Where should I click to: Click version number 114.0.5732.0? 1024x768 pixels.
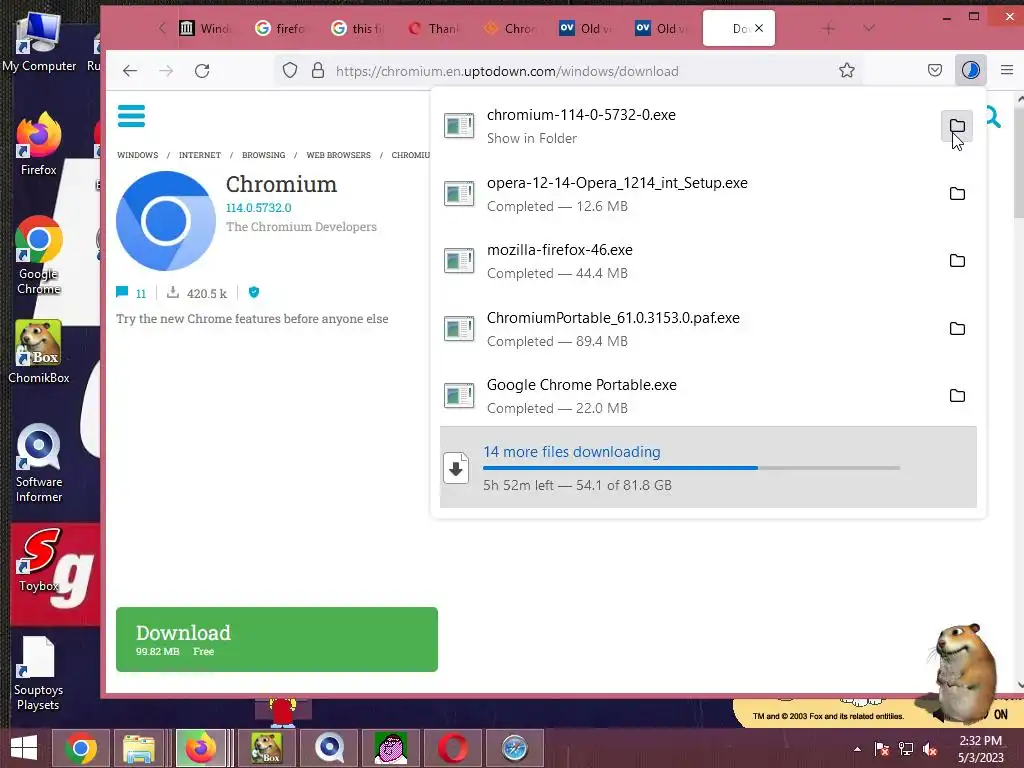tap(259, 208)
